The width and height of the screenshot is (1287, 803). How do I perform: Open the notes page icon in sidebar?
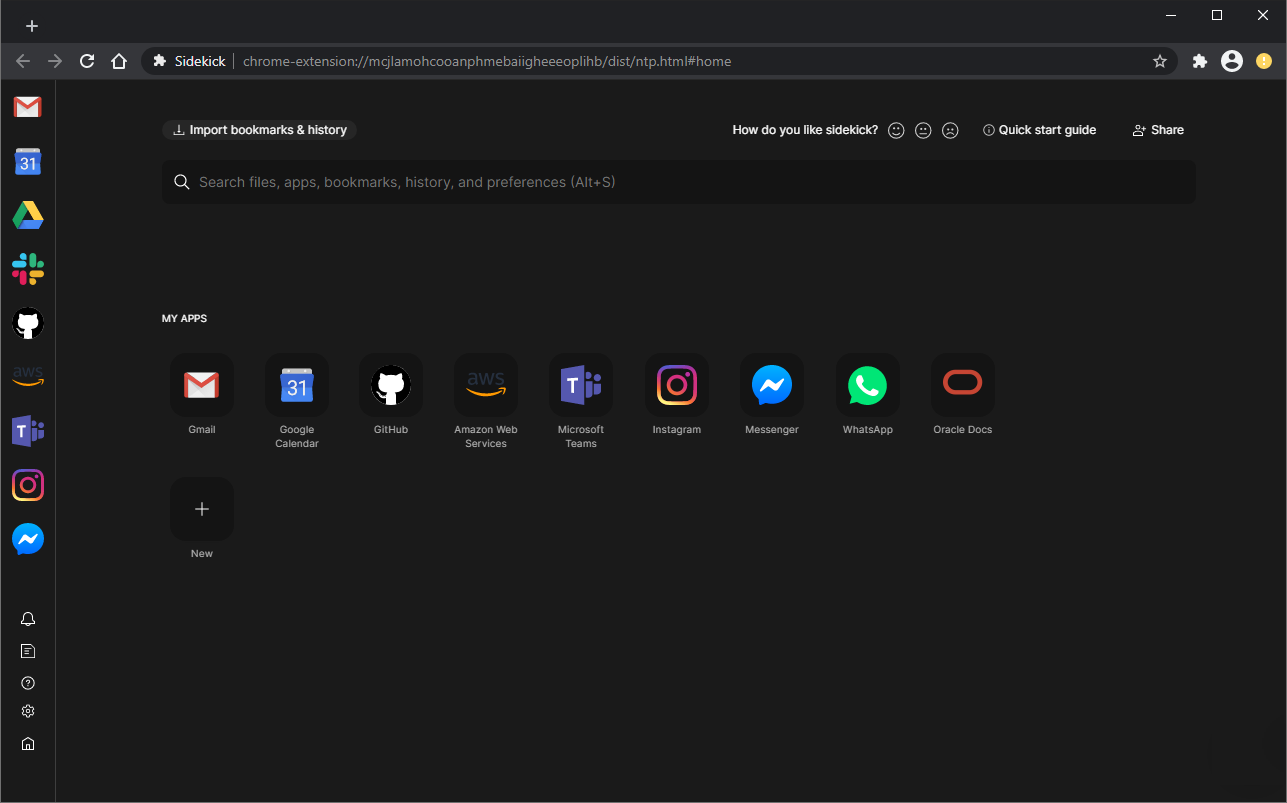[x=28, y=651]
